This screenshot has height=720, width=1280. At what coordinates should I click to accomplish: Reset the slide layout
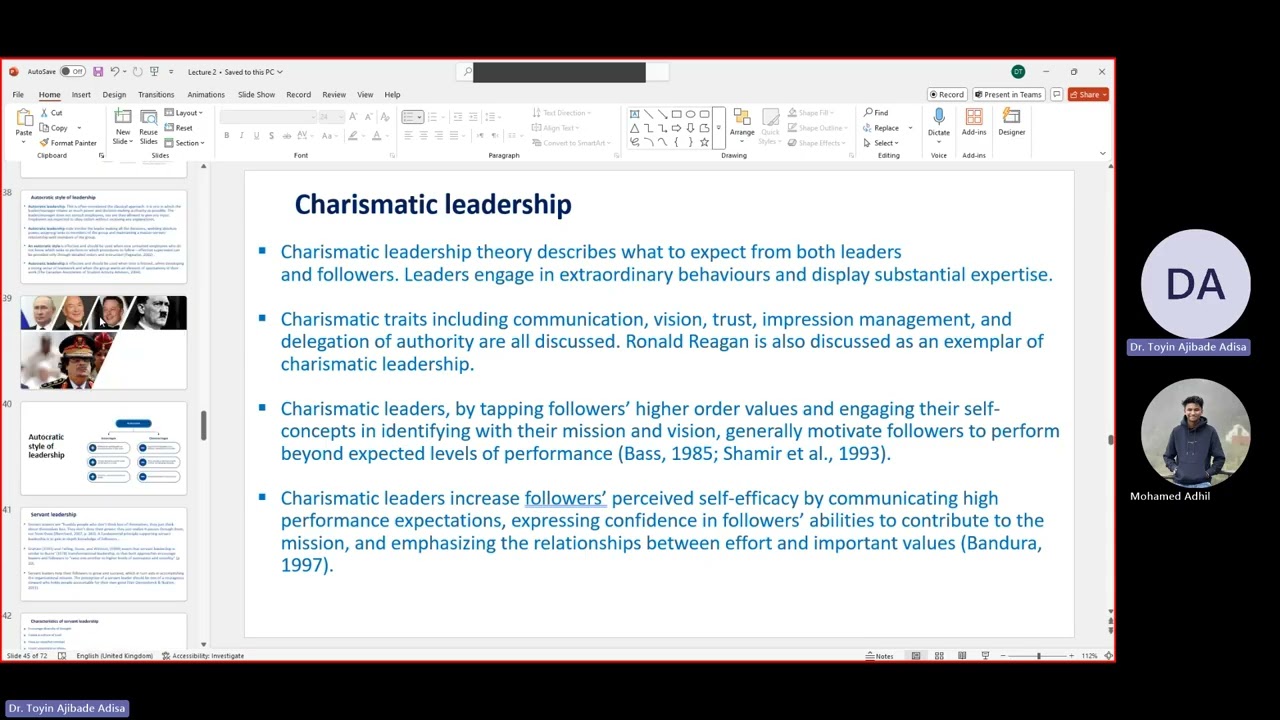point(179,128)
